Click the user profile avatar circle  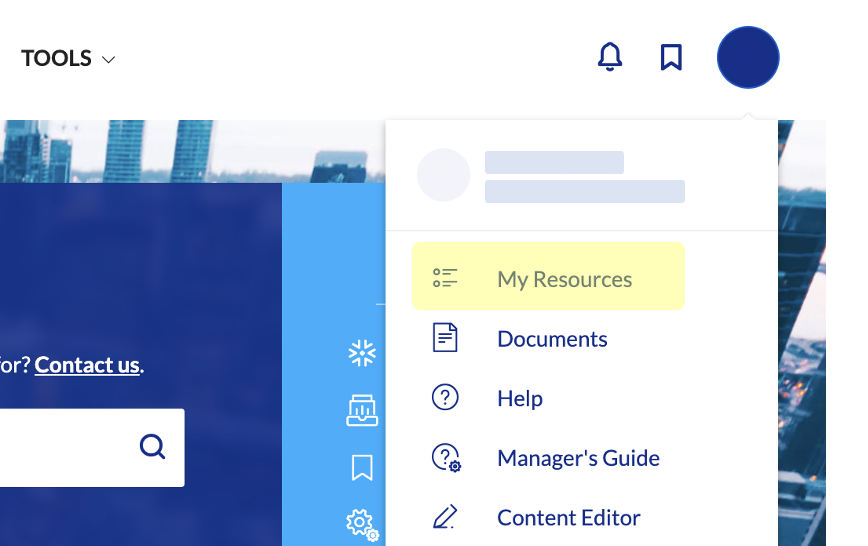tap(748, 57)
